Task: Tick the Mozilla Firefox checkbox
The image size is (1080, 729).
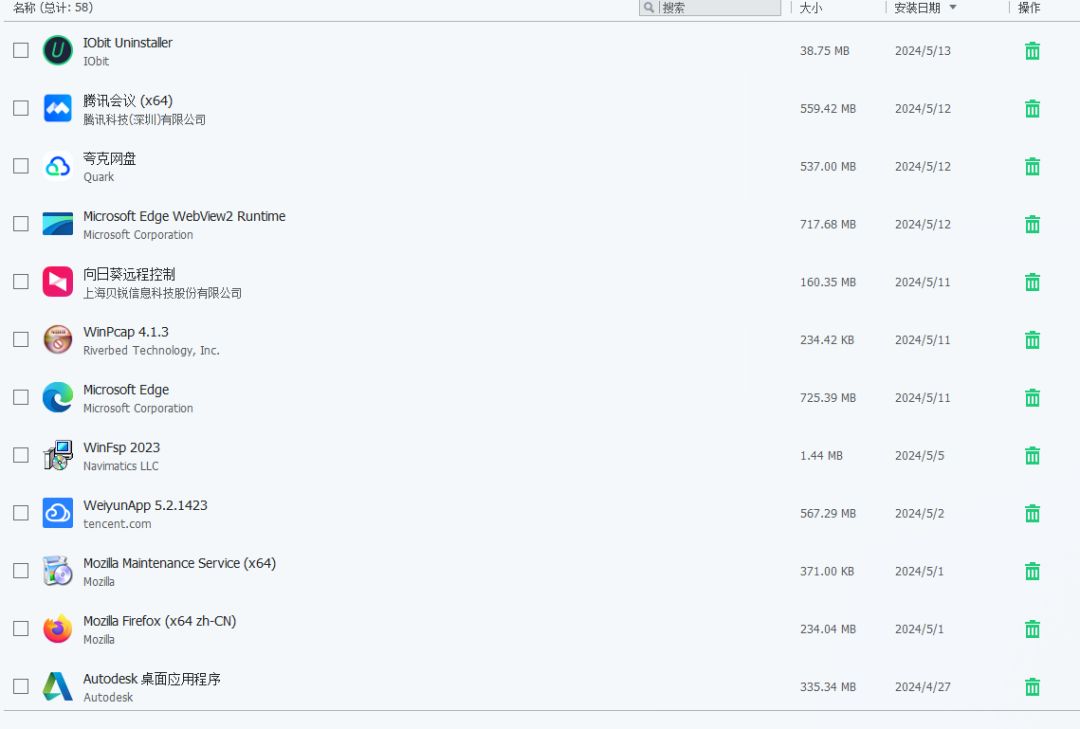Action: tap(21, 629)
